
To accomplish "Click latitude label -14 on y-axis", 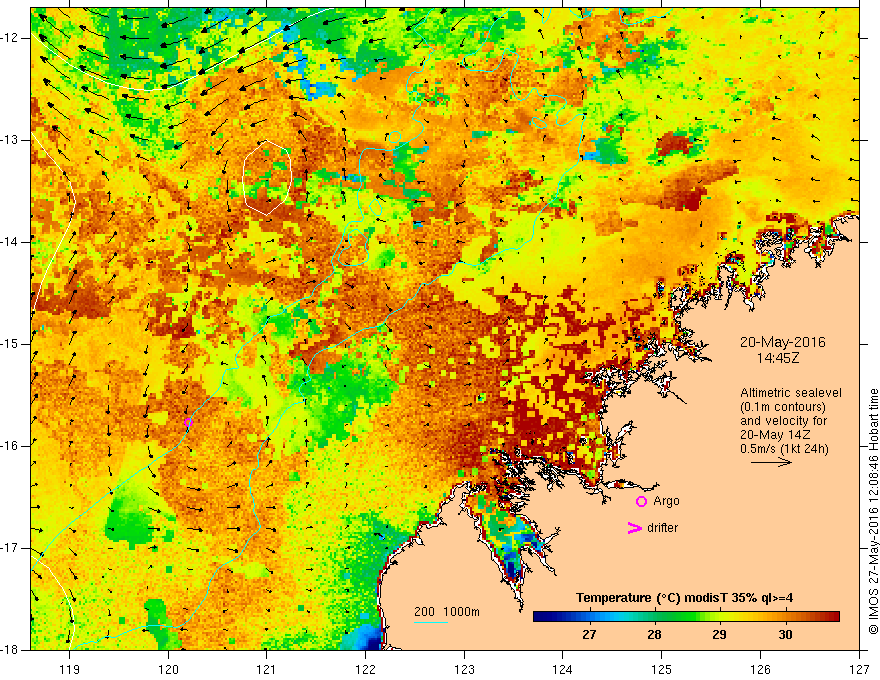I will click(x=10, y=242).
